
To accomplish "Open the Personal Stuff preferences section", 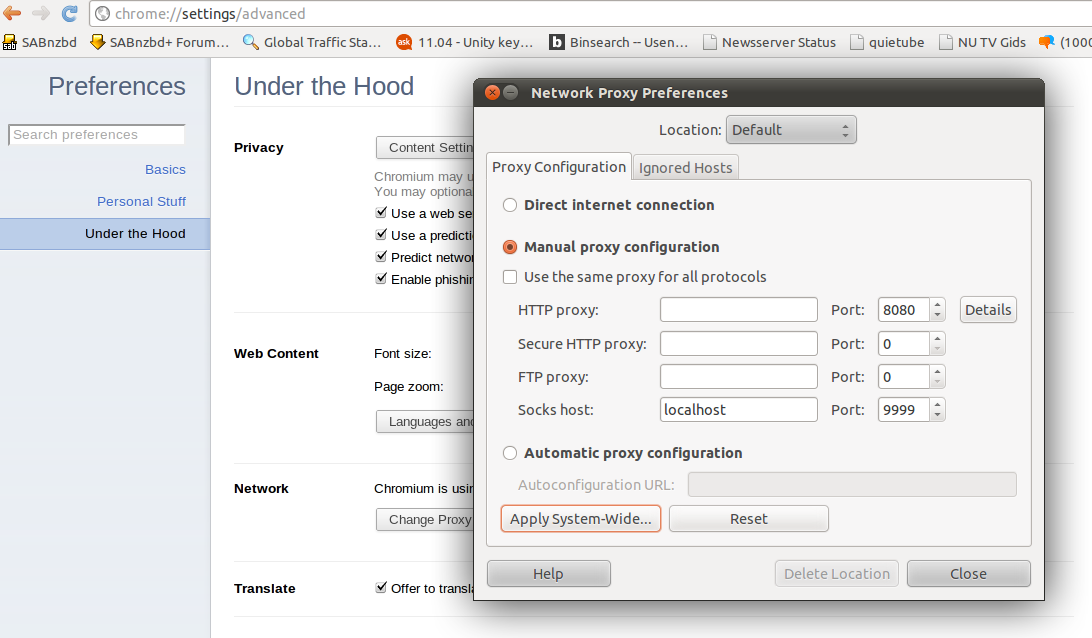I will coord(141,201).
